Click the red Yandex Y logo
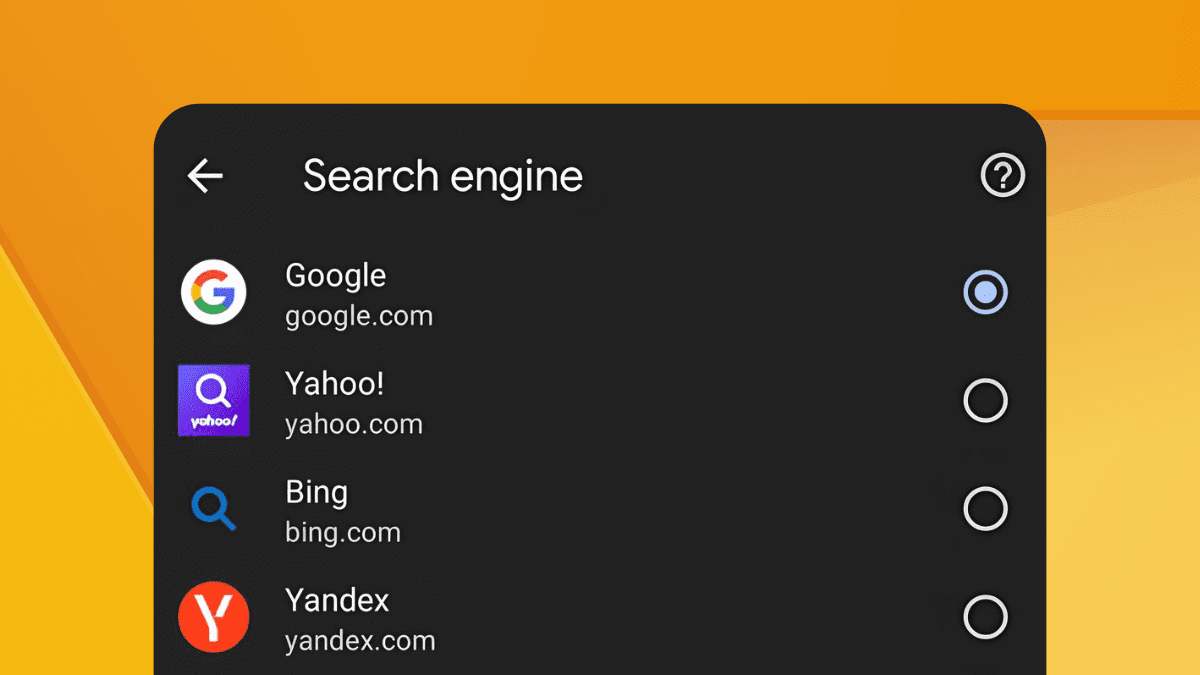 pos(214,616)
